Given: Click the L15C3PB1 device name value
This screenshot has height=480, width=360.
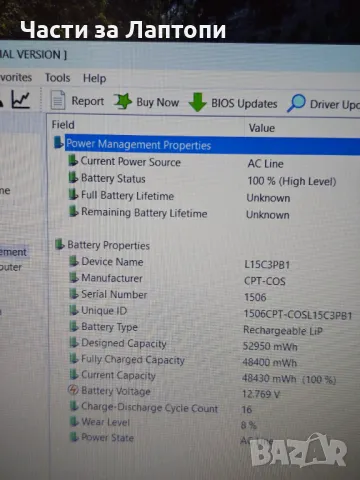Looking at the screenshot, I should click(x=267, y=265).
